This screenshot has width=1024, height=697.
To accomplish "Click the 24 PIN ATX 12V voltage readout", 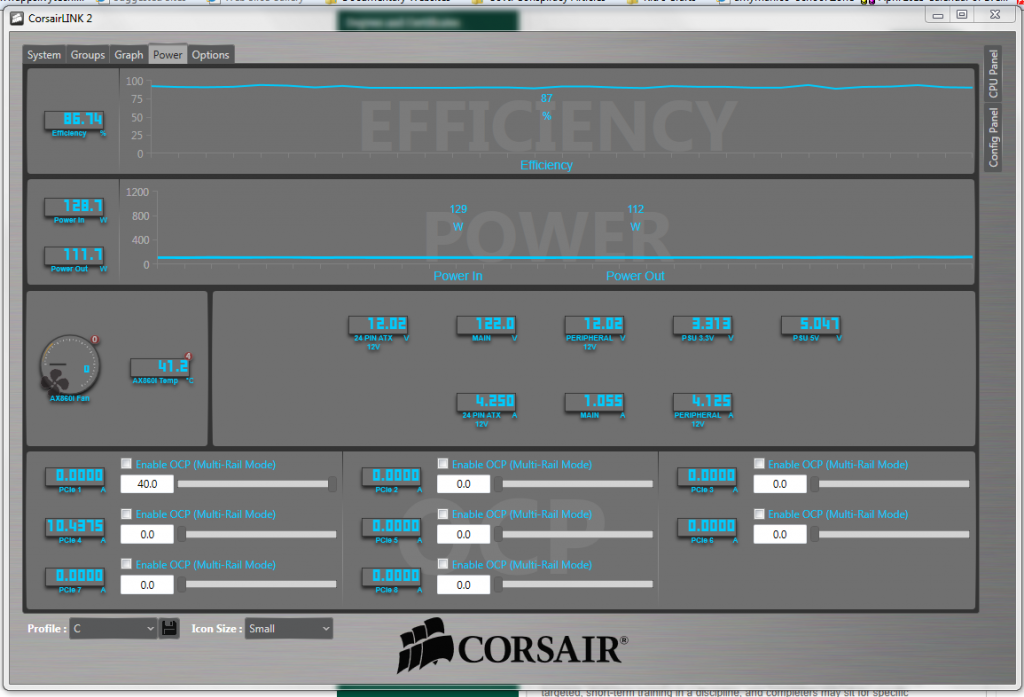I will point(378,325).
